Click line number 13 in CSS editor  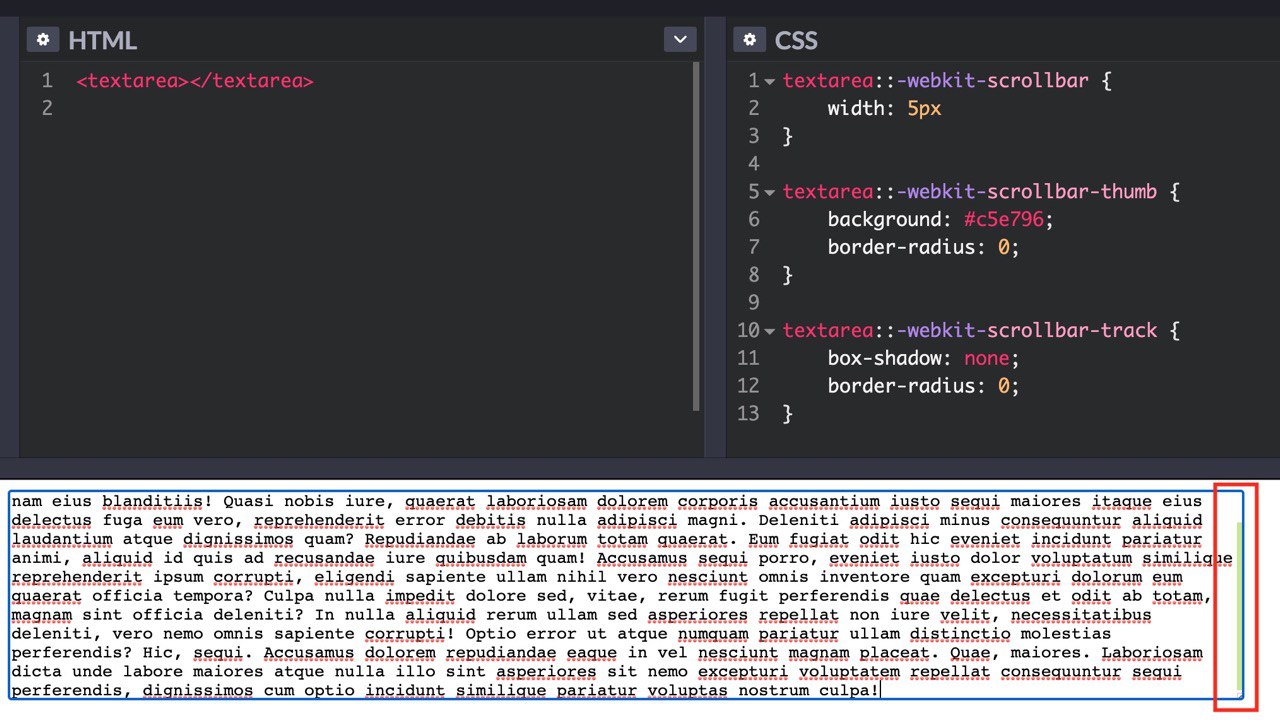coord(749,414)
